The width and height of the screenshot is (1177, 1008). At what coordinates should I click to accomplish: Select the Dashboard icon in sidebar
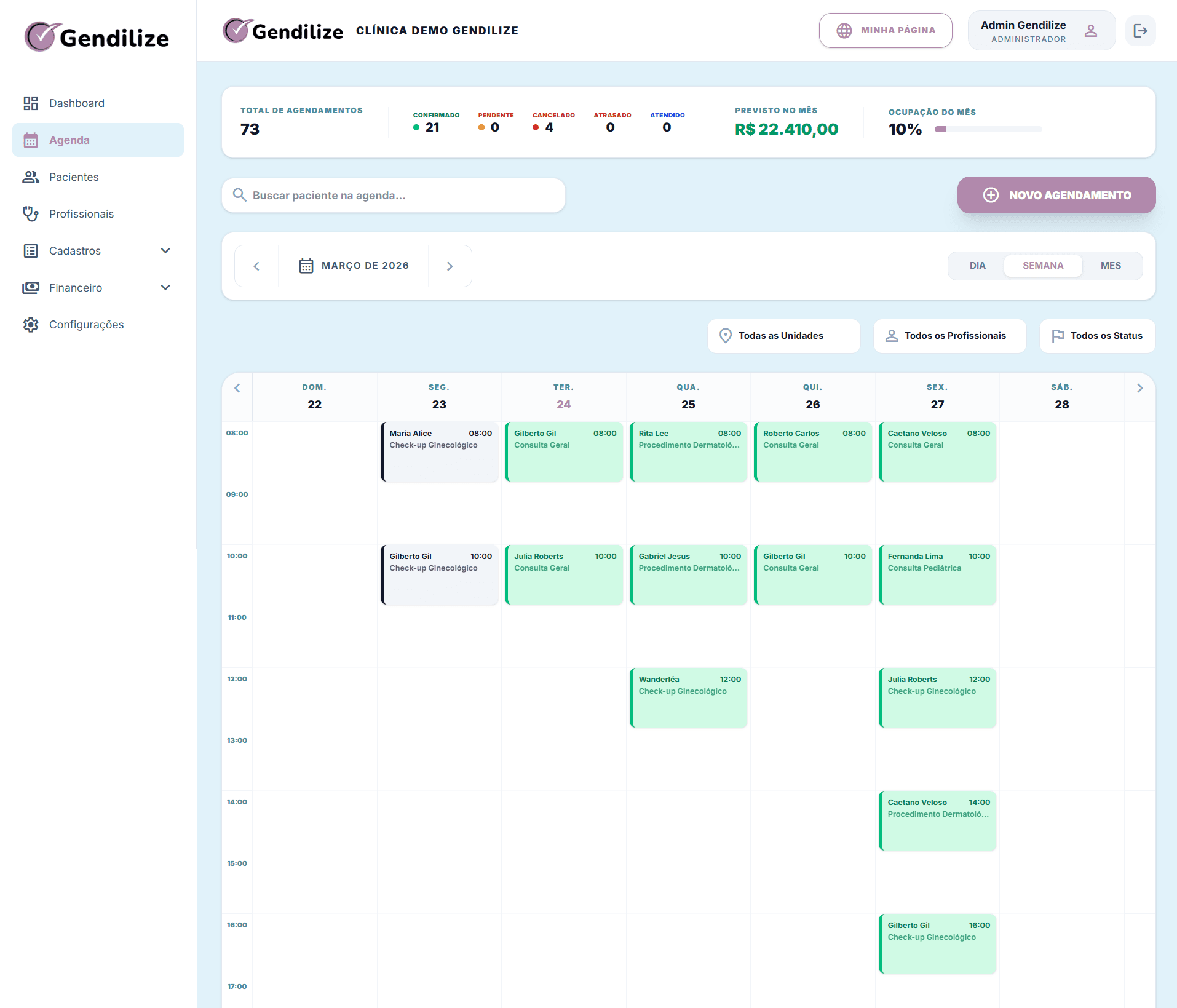[31, 103]
